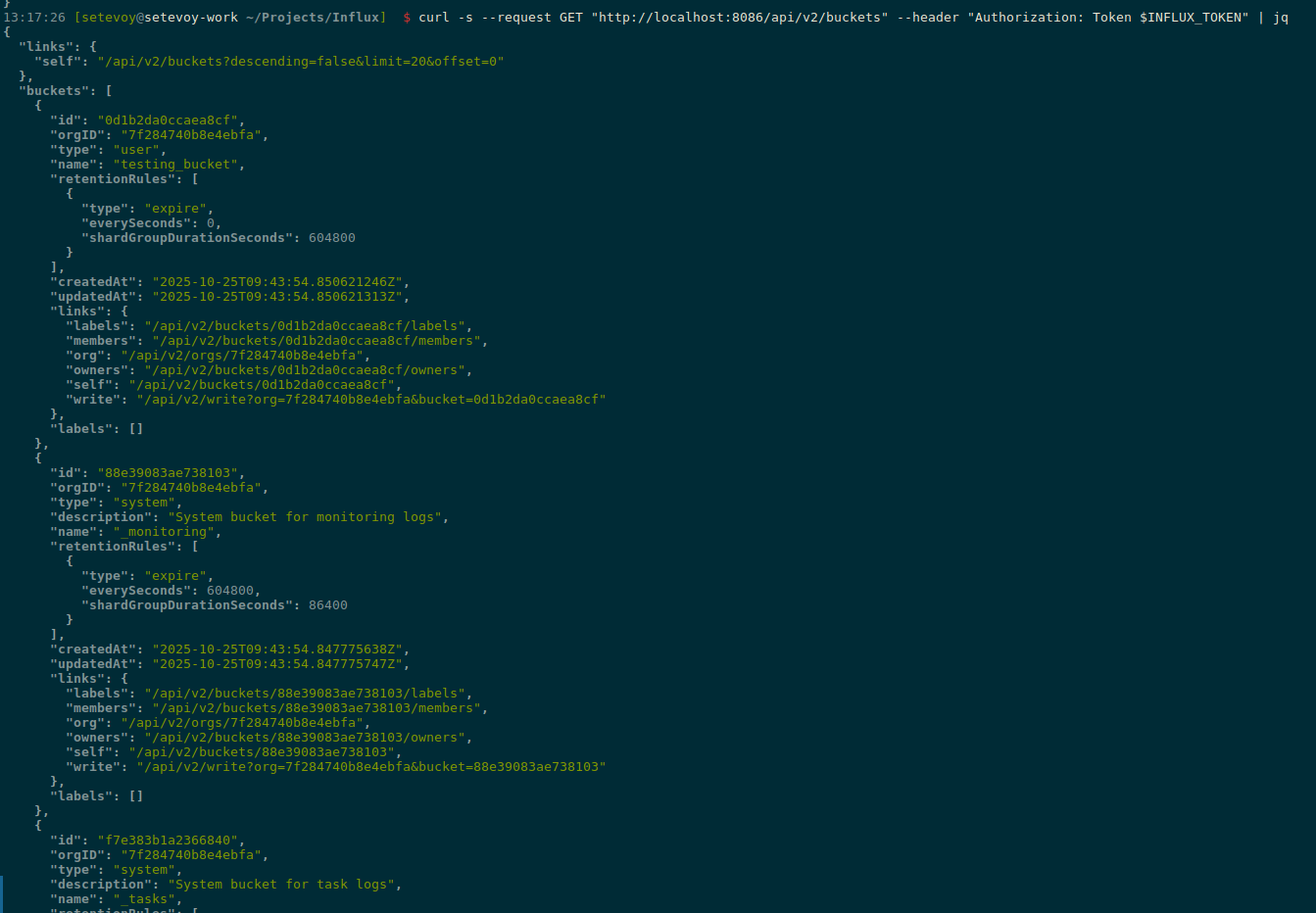The width and height of the screenshot is (1316, 913).
Task: Click the shardGroupDurationSeconds value 86400
Action: point(327,605)
